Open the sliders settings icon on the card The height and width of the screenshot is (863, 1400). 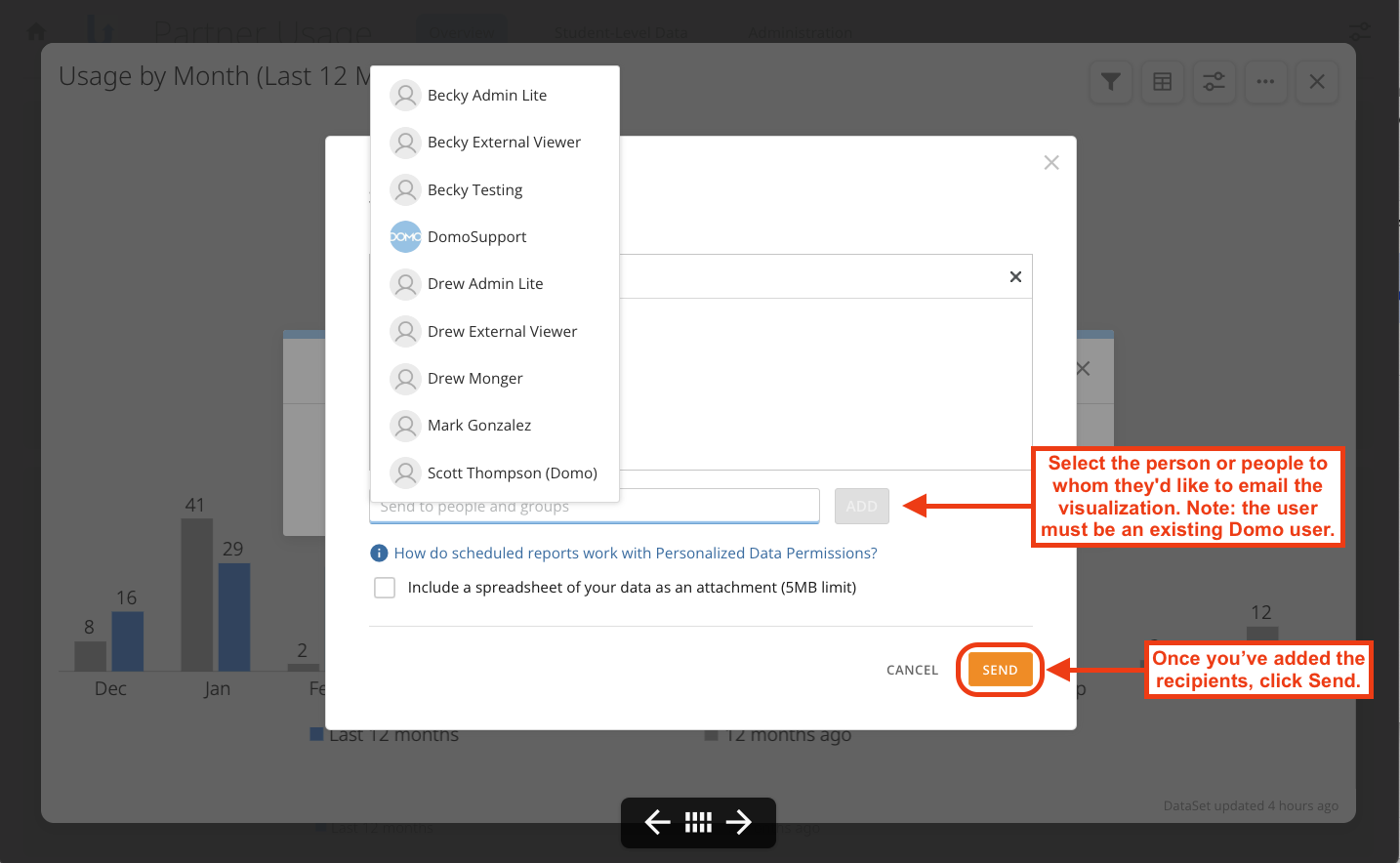[1214, 82]
